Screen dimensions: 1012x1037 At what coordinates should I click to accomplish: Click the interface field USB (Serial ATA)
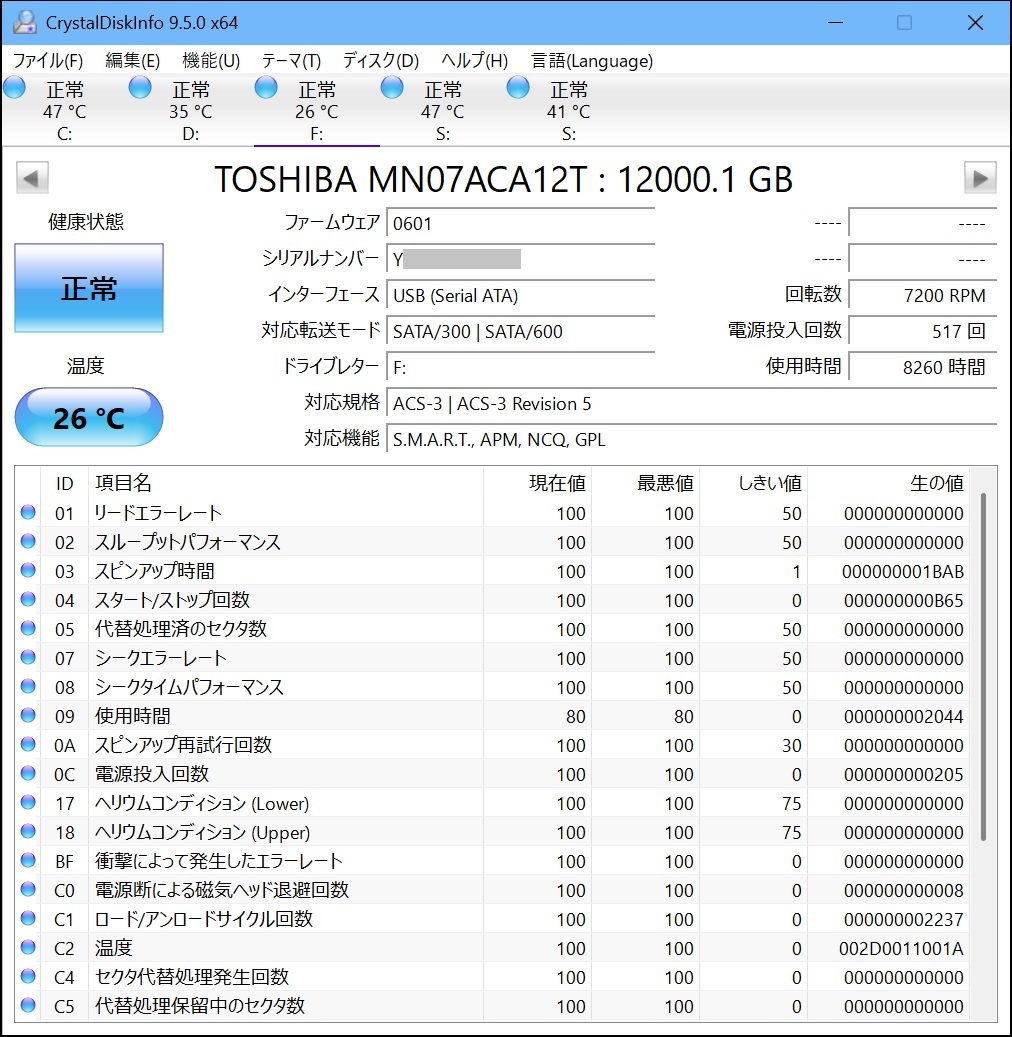(521, 296)
